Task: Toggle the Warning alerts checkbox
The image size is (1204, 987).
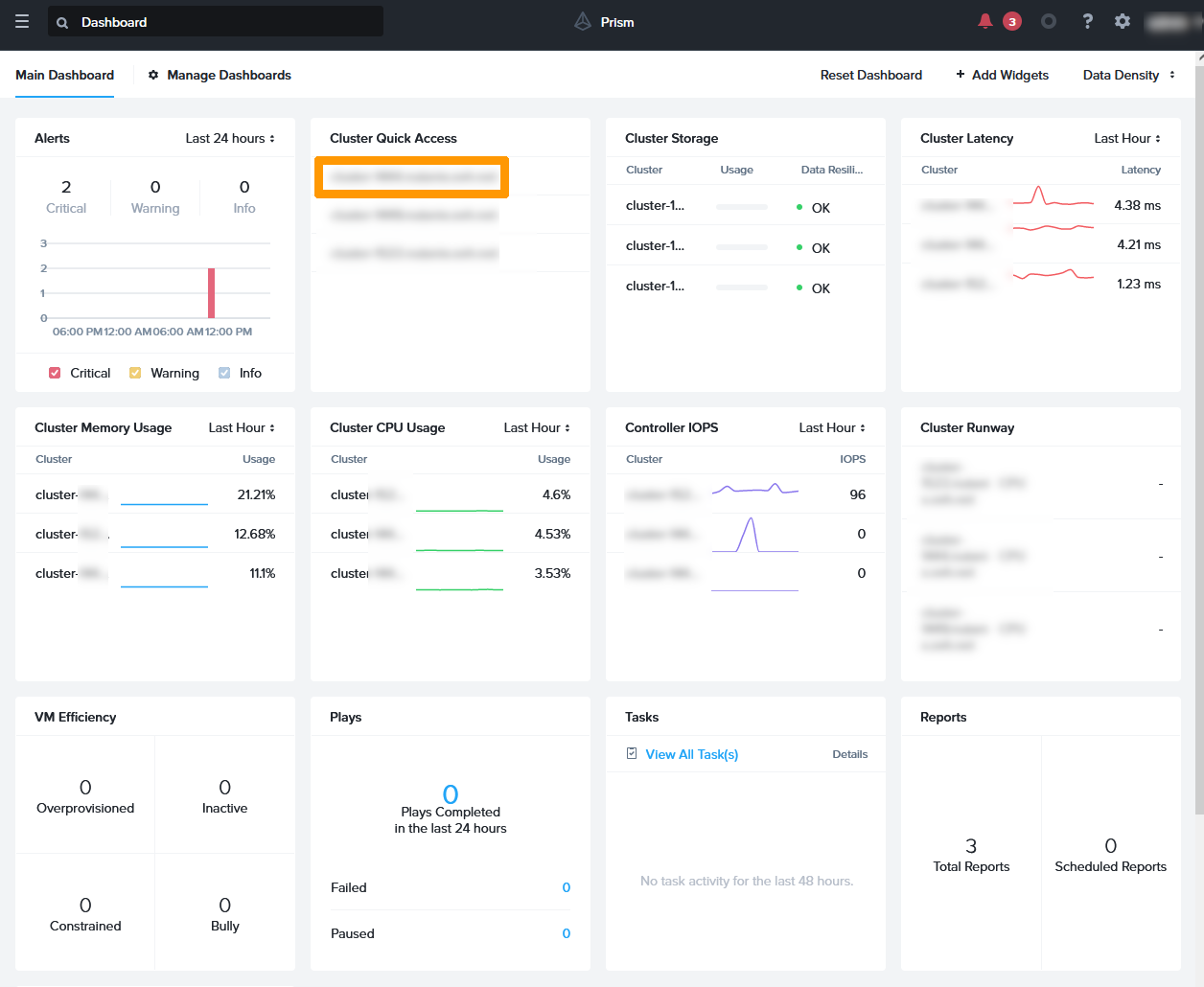Action: pyautogui.click(x=135, y=373)
